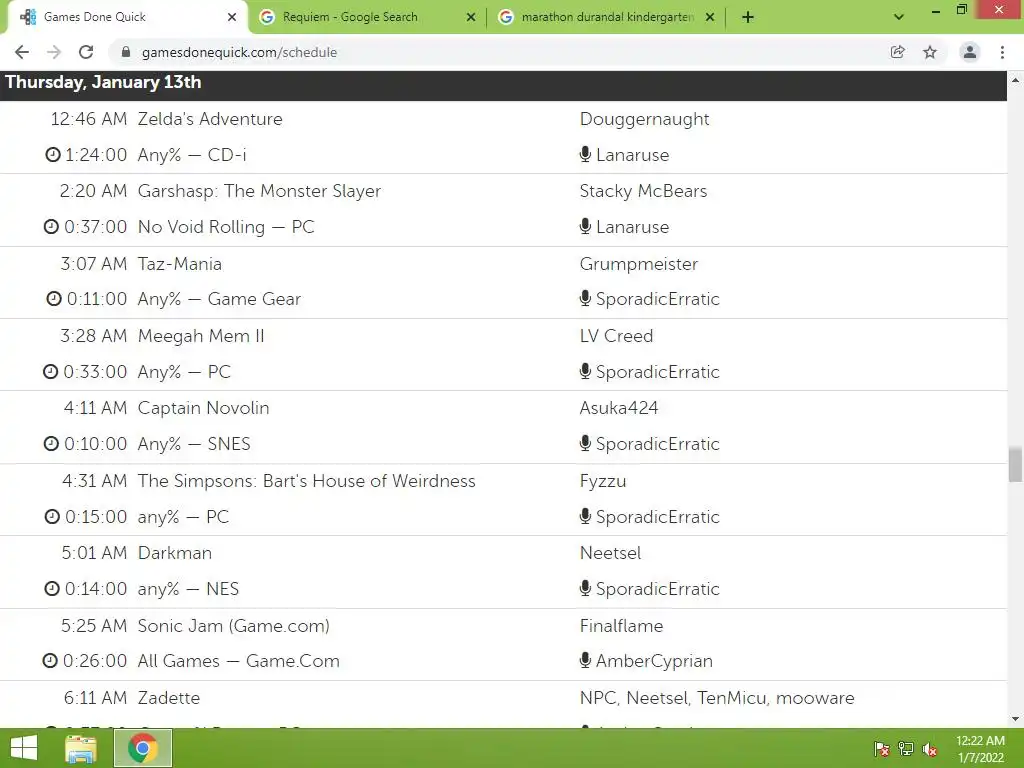Click runner name Douggernaught

click(645, 119)
